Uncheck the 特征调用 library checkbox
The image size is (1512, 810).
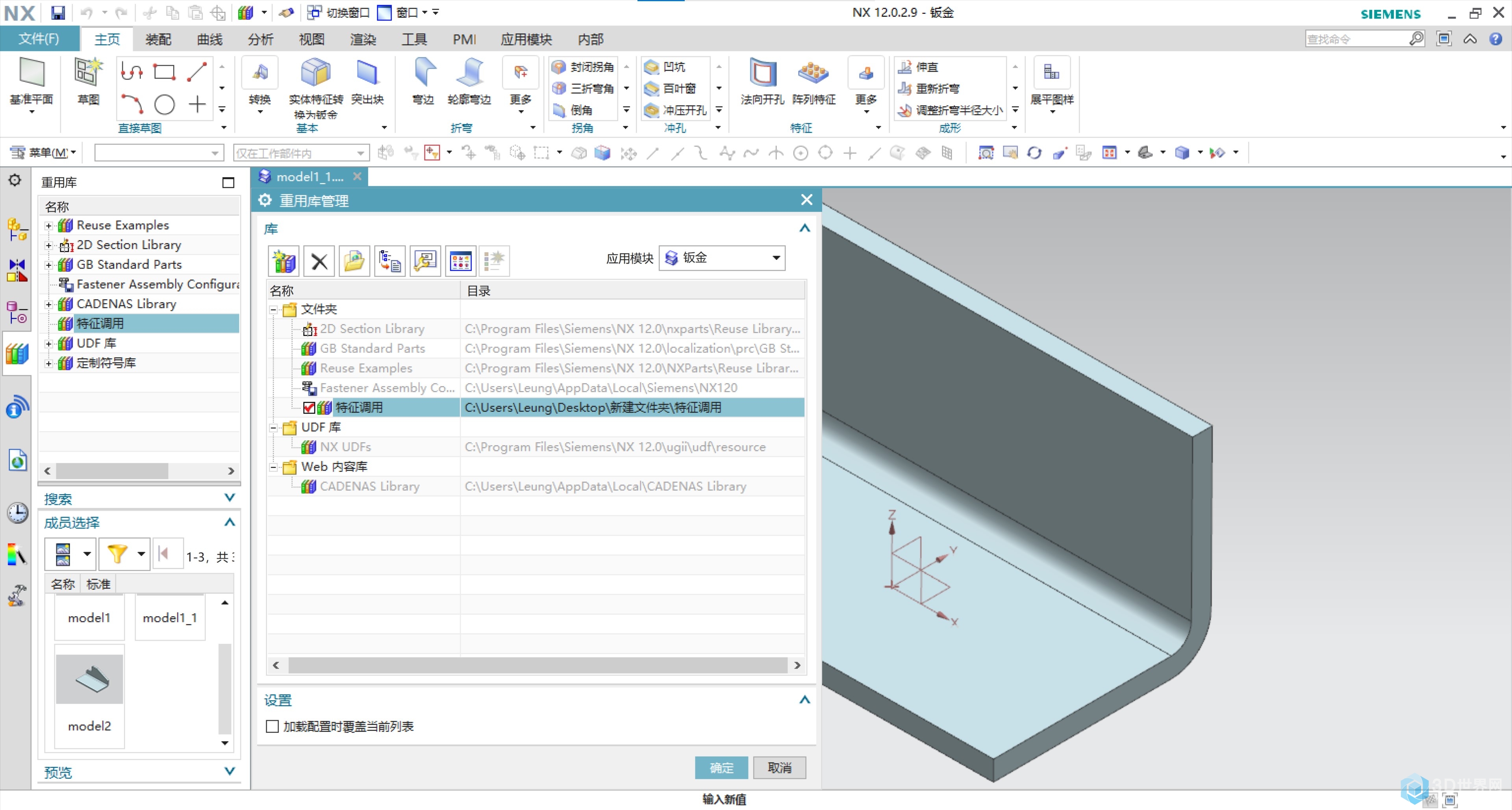(309, 408)
